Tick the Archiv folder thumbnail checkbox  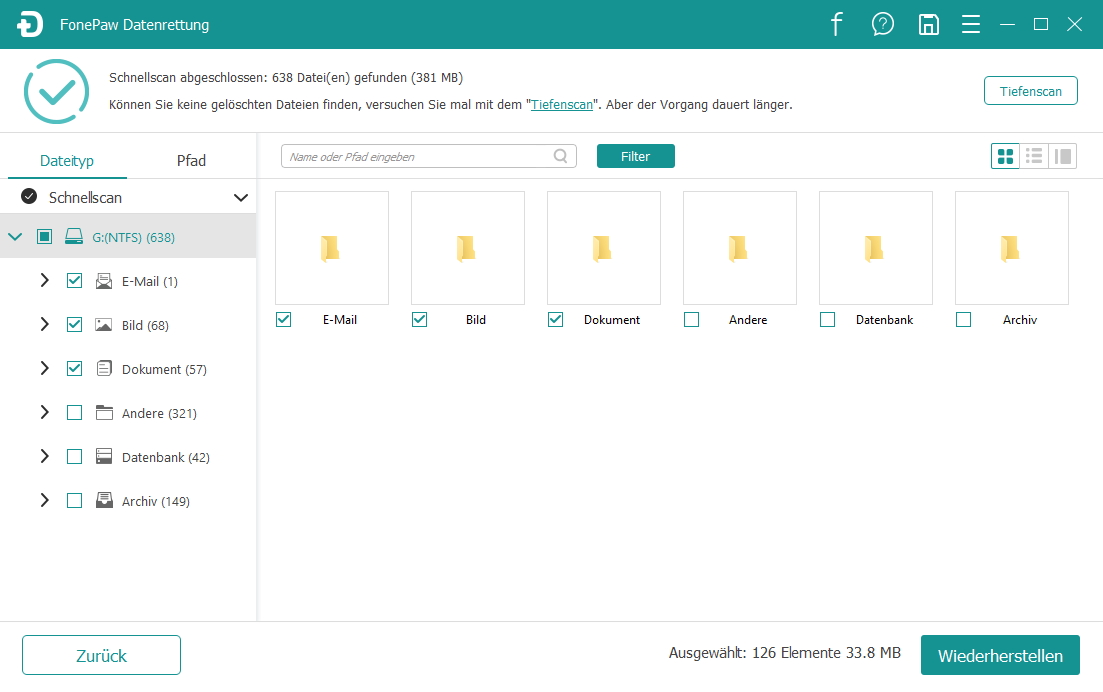[963, 320]
